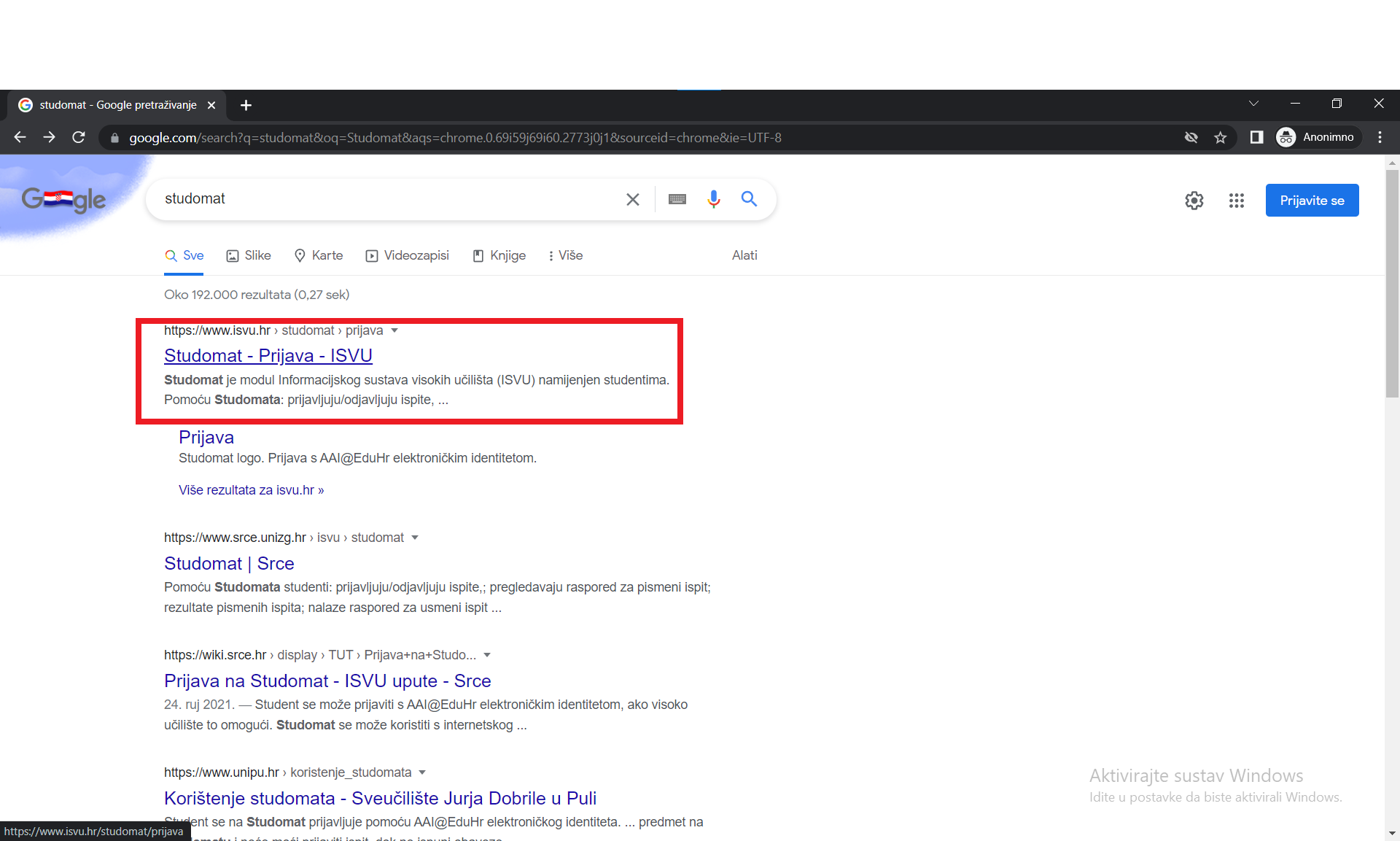1400x841 pixels.
Task: Bookmark this page with star icon
Action: (1221, 137)
